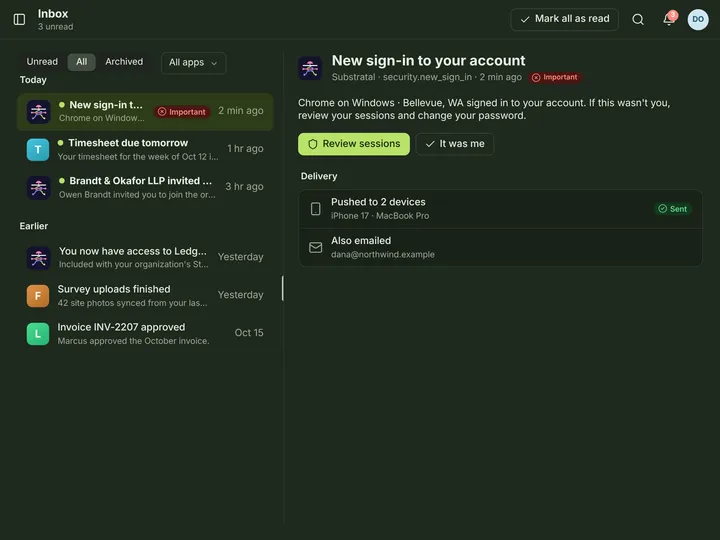Click the Review sessions button

coord(354,144)
